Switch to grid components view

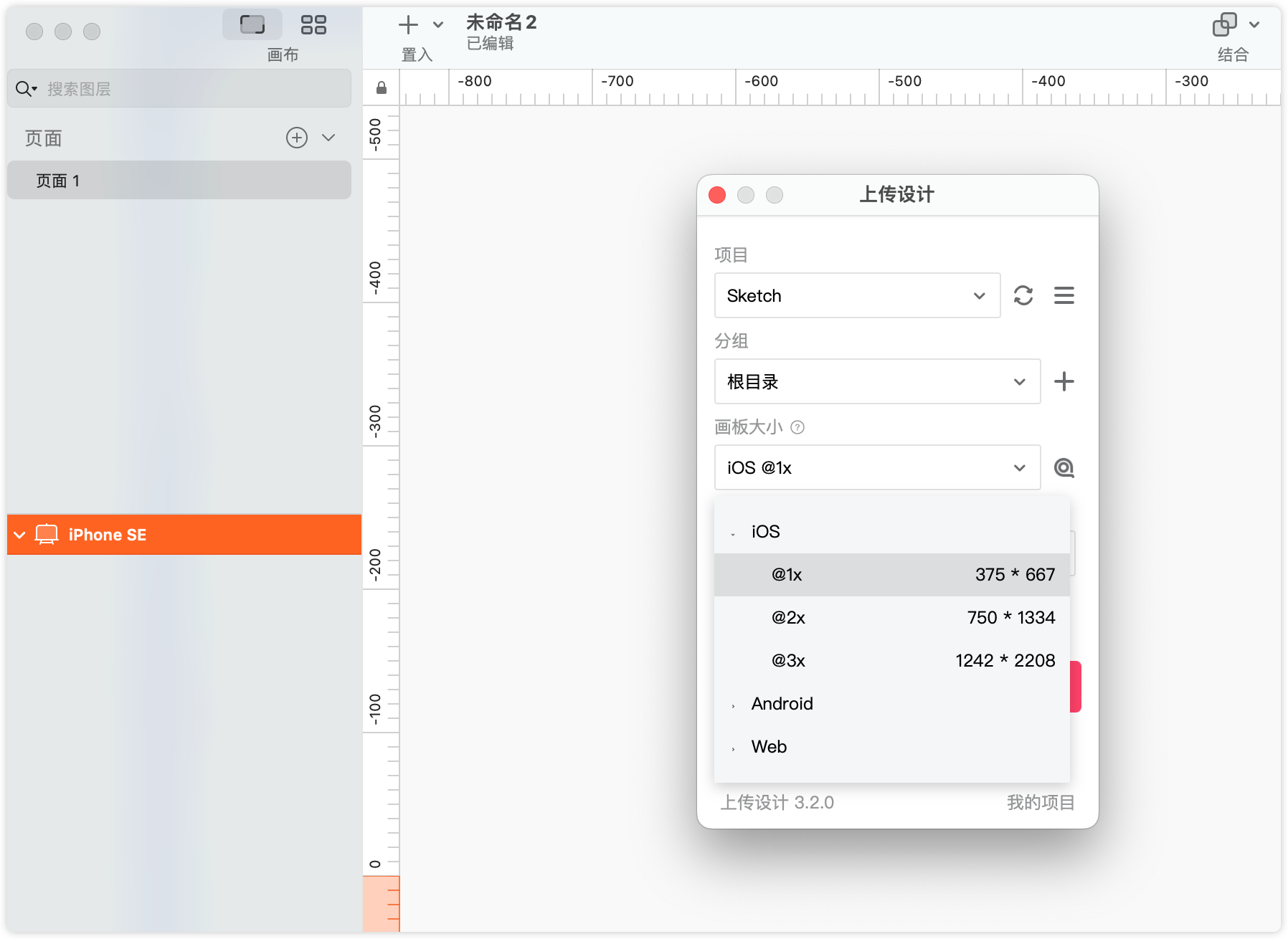pos(313,25)
